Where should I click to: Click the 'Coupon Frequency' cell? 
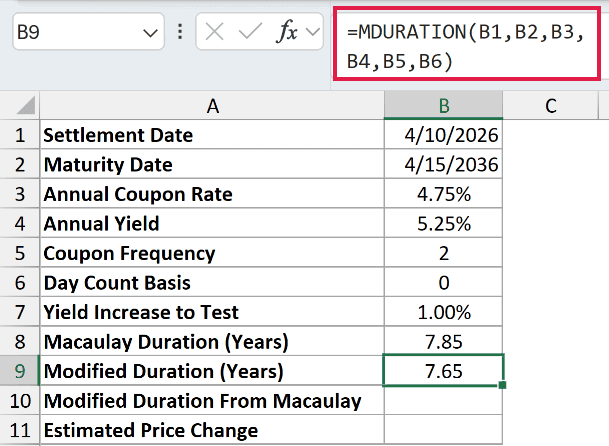pos(212,253)
